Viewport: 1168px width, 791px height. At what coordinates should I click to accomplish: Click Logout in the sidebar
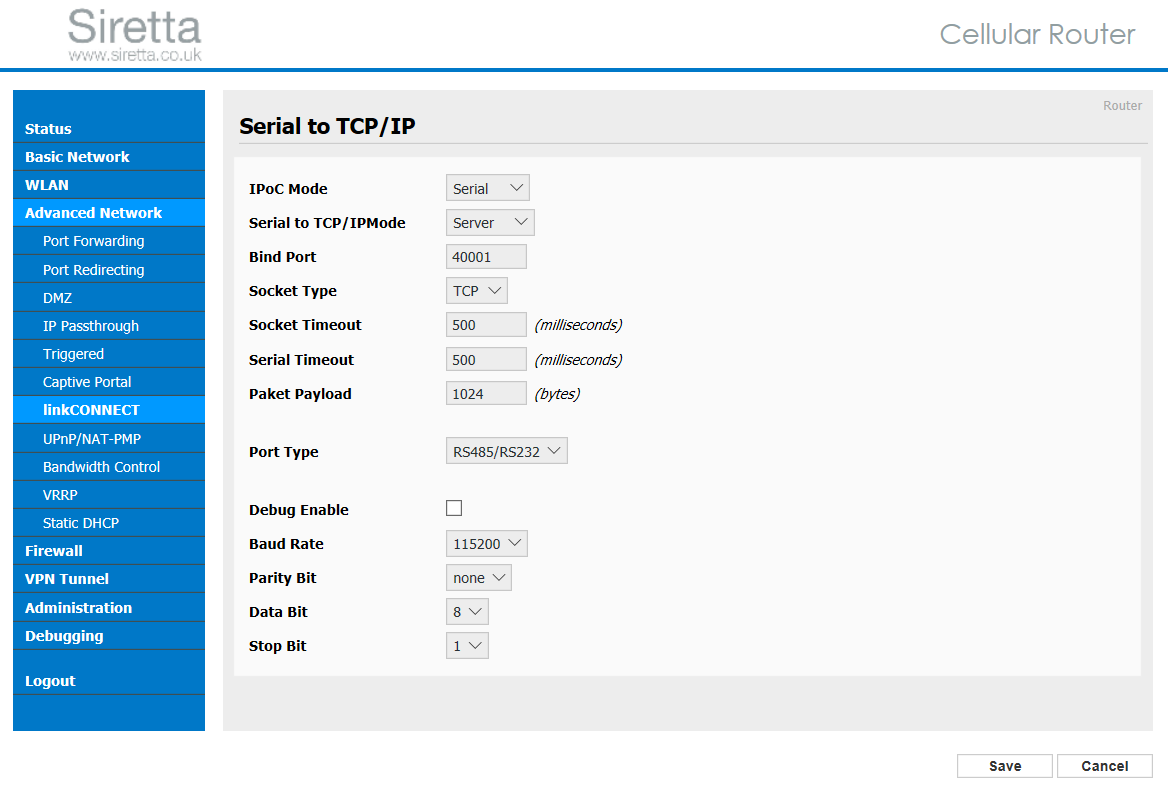click(x=109, y=681)
